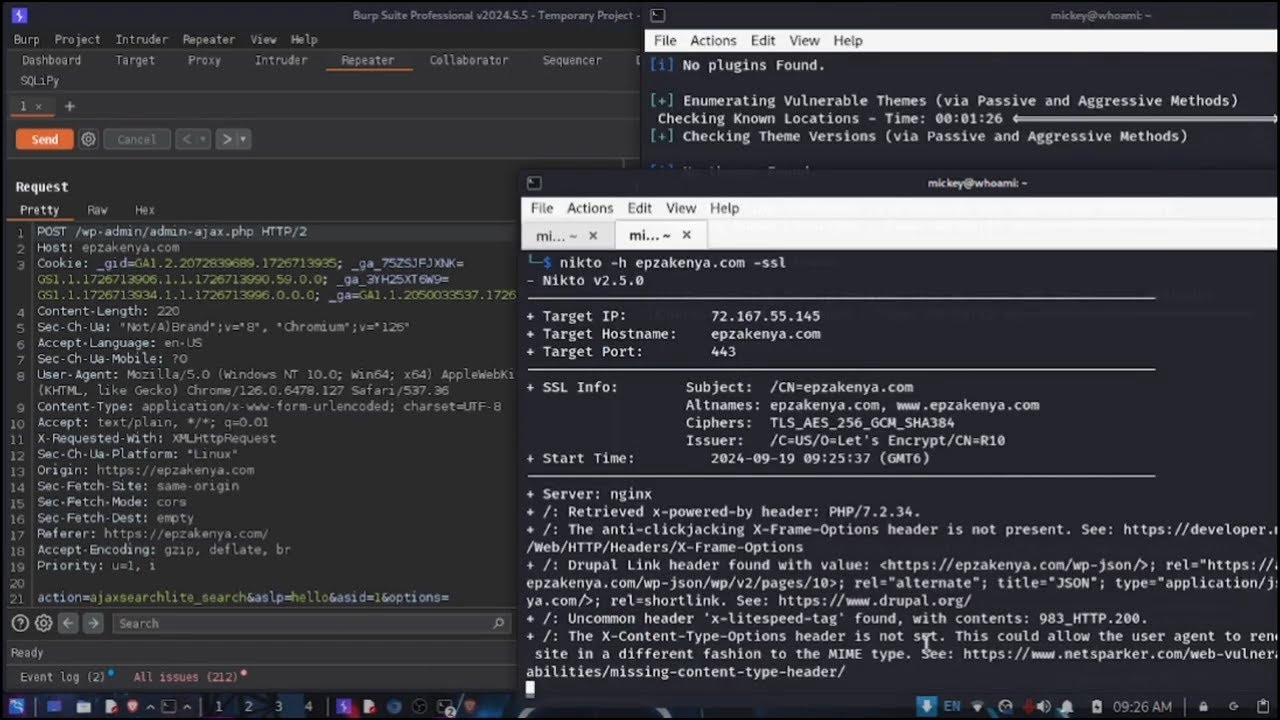1280x720 pixels.
Task: Open View menu in front terminal
Action: (681, 208)
